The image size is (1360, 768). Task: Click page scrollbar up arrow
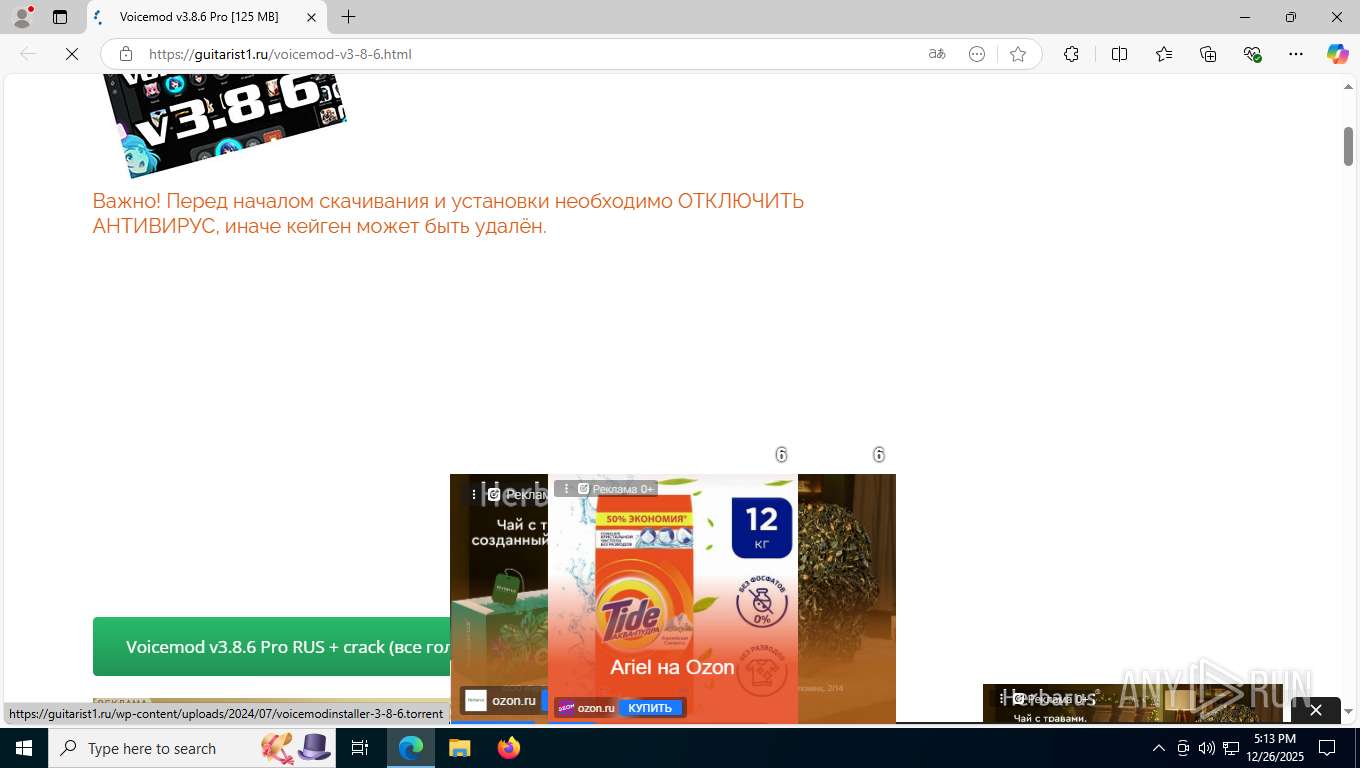pos(1348,86)
